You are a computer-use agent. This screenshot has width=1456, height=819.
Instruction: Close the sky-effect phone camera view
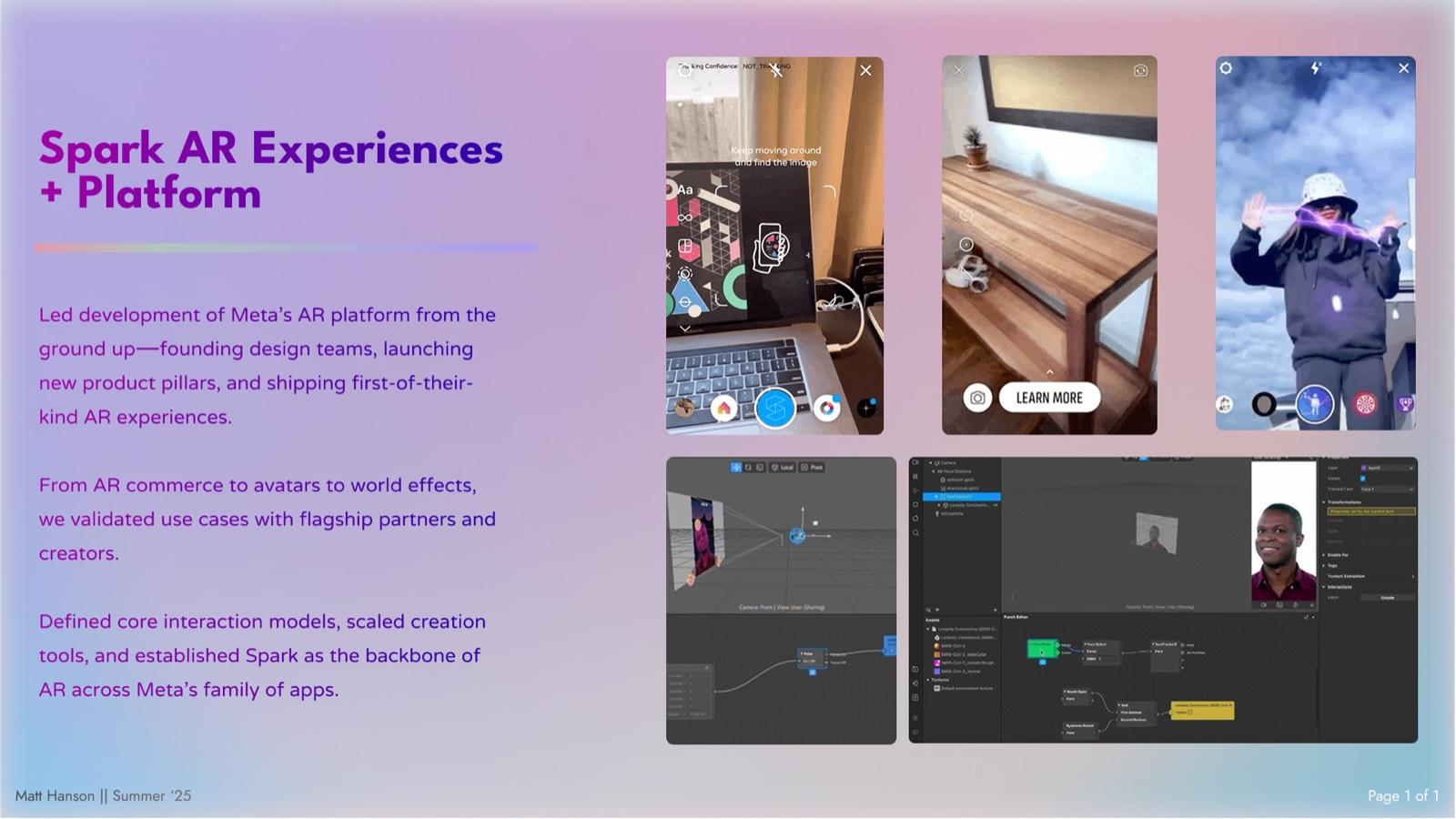tap(1404, 68)
